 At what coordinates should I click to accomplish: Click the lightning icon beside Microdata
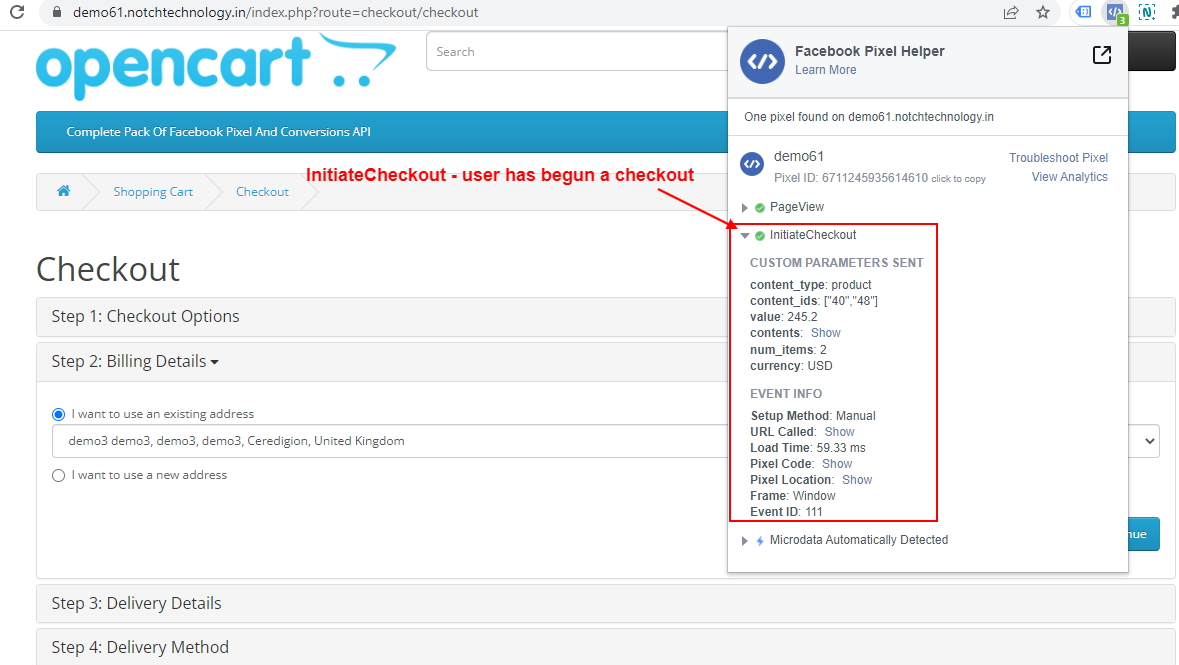[760, 541]
